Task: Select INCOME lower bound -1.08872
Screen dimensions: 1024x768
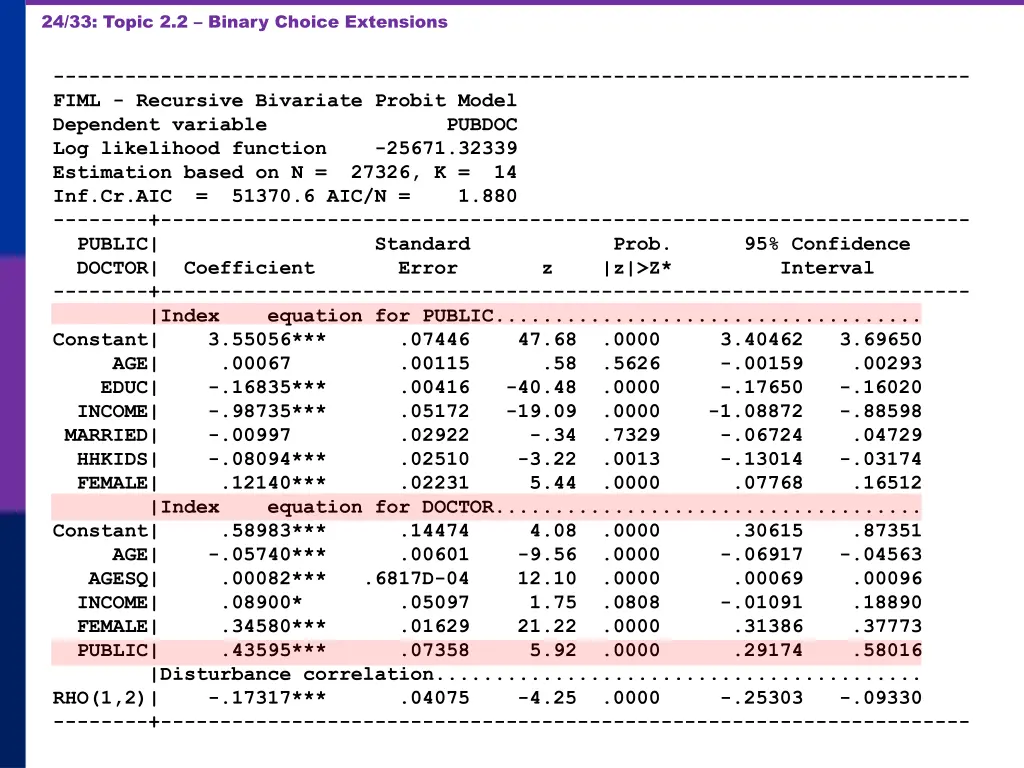Action: tap(756, 411)
